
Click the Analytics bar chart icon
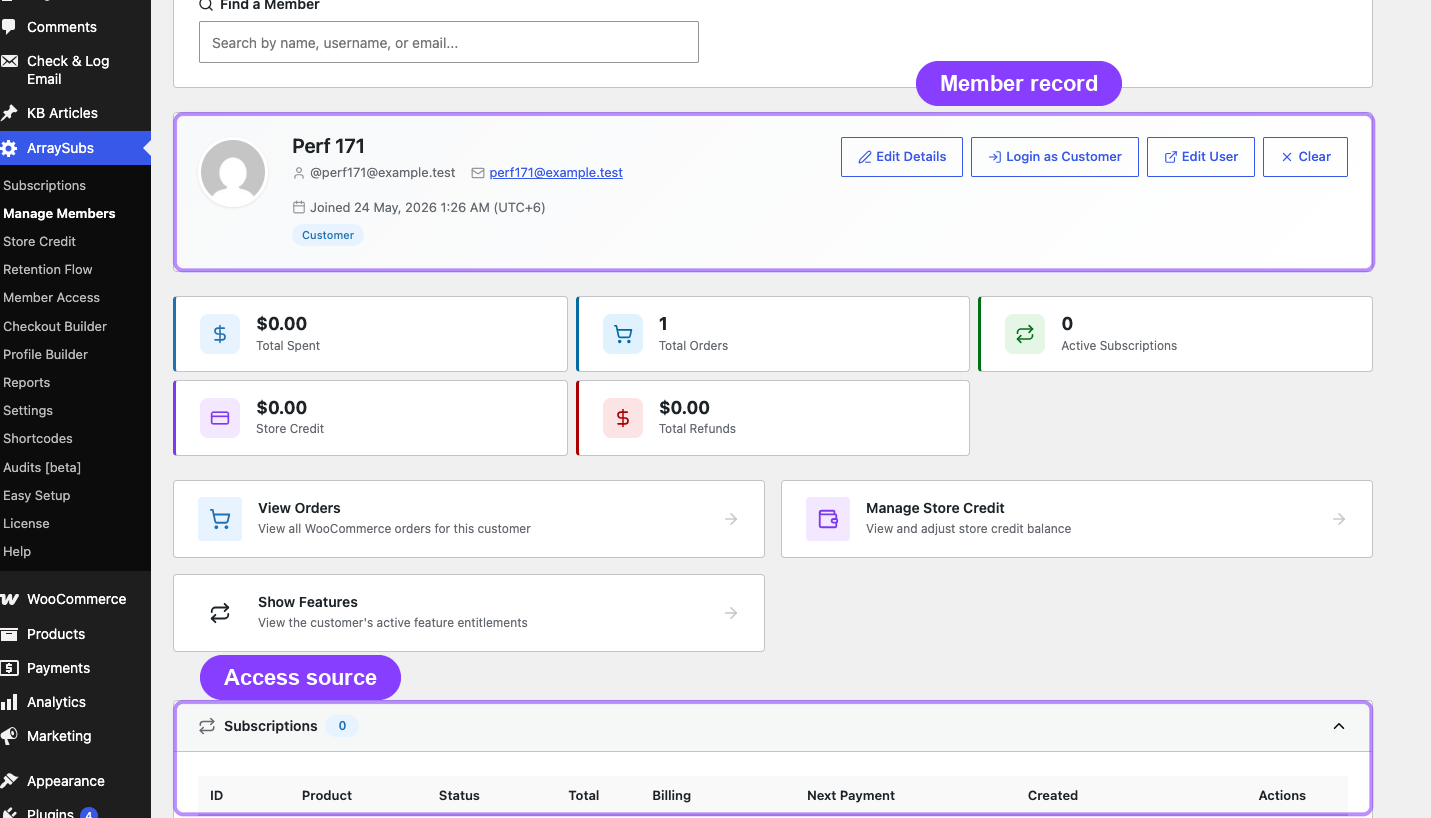tap(9, 702)
